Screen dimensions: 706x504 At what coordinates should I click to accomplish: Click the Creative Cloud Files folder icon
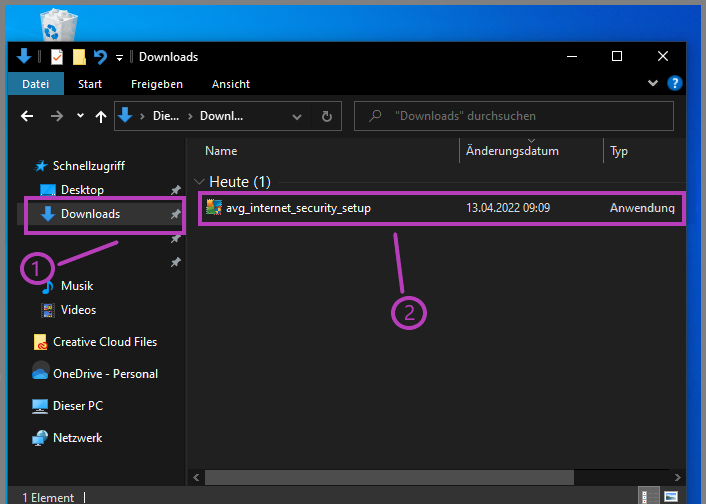tap(40, 342)
